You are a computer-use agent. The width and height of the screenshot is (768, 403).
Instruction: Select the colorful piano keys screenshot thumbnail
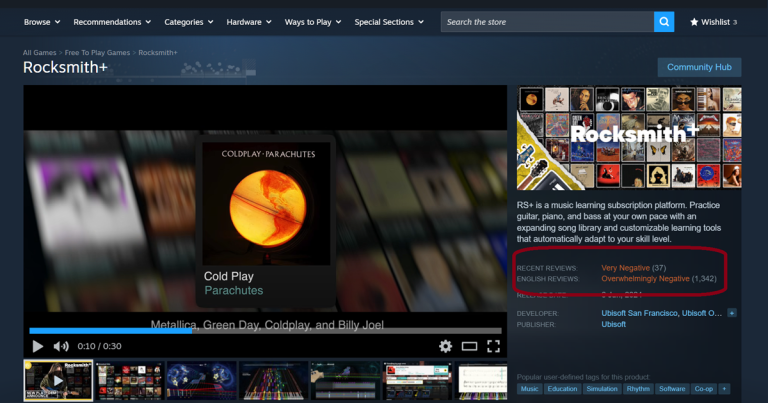(273, 380)
